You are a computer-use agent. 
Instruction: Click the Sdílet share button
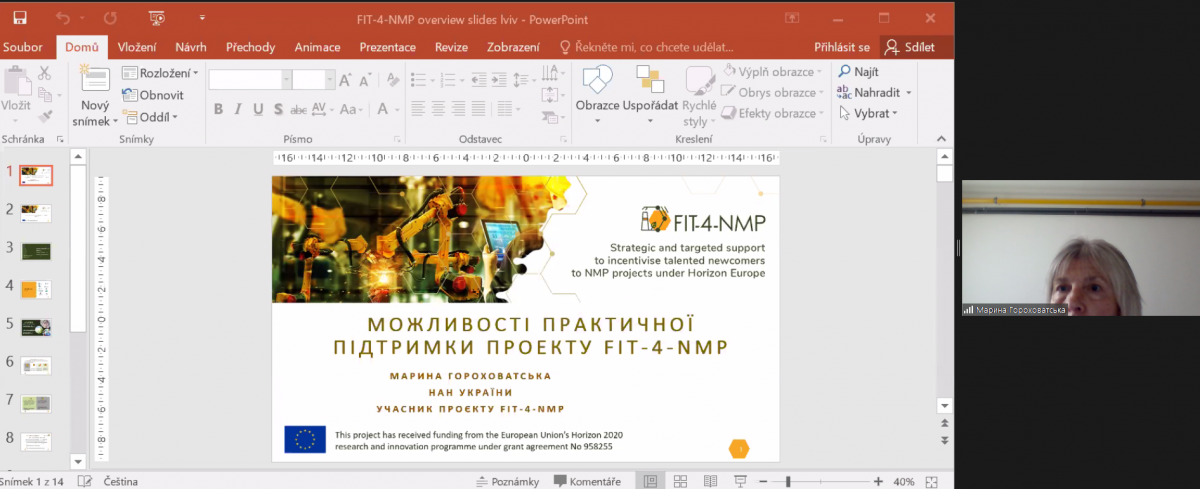tap(917, 47)
